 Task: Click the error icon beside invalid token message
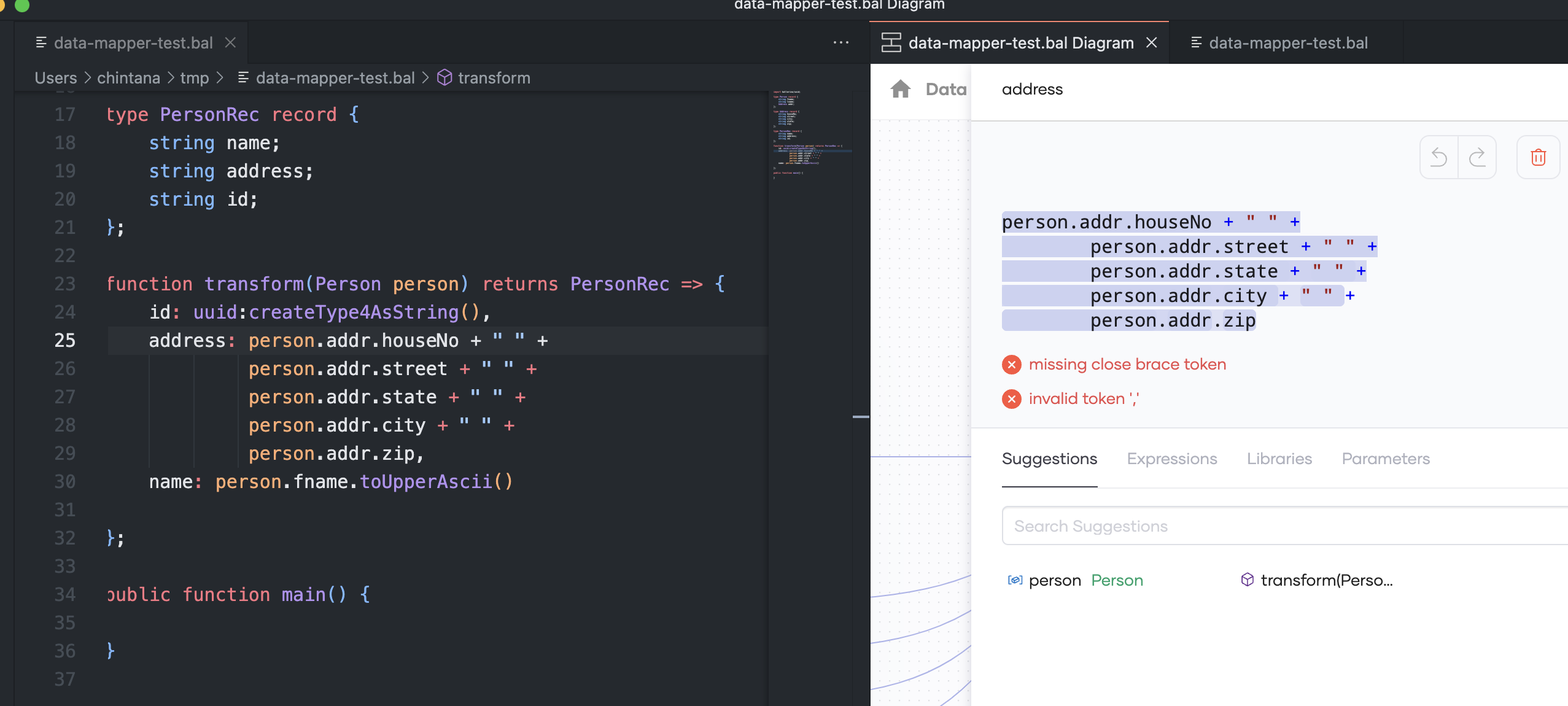click(1011, 399)
